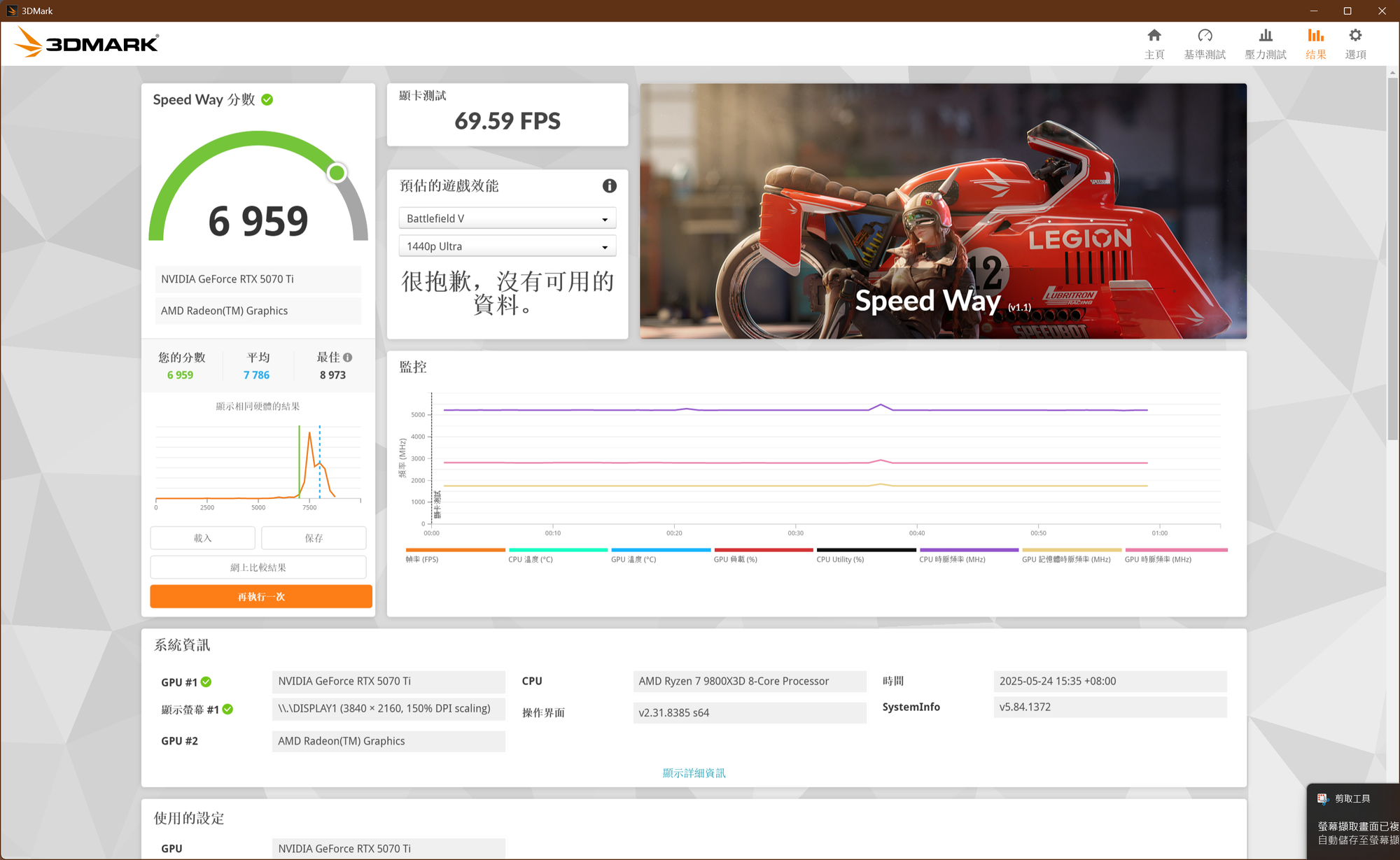1400x860 pixels.
Task: Toggle the CPU 溫度 (°C) legend series
Action: [558, 555]
